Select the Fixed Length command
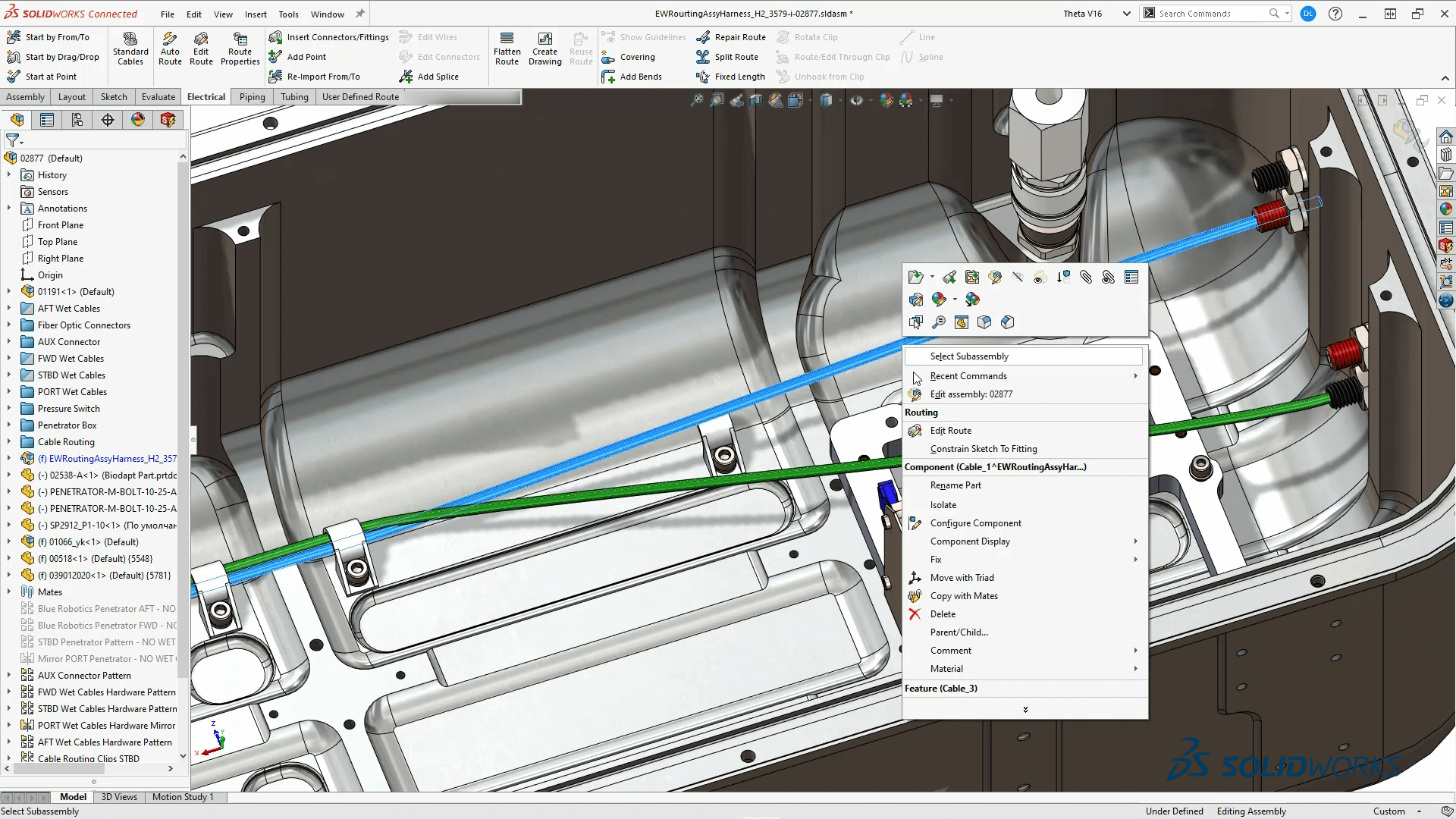This screenshot has height=819, width=1456. tap(730, 77)
